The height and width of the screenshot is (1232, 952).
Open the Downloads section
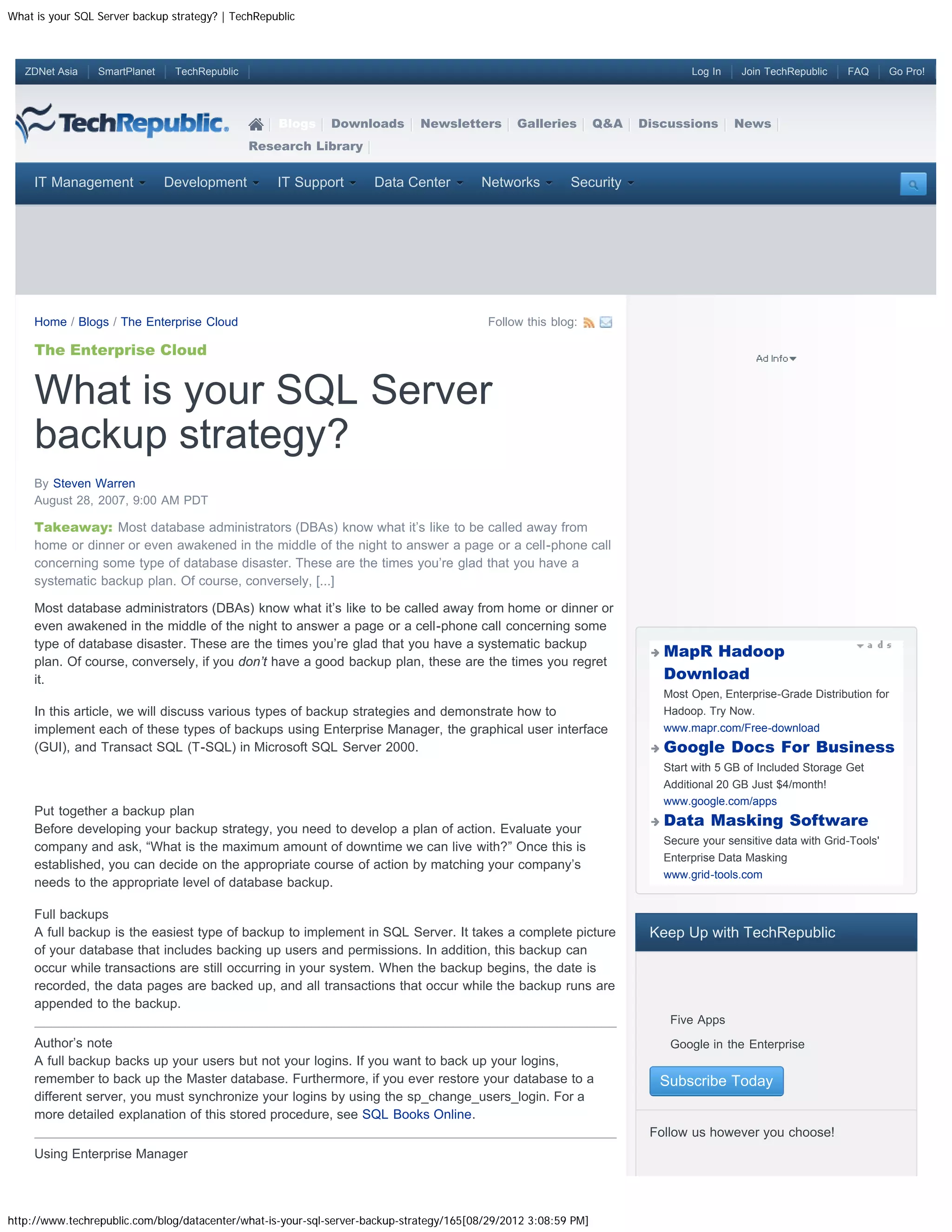coord(368,124)
